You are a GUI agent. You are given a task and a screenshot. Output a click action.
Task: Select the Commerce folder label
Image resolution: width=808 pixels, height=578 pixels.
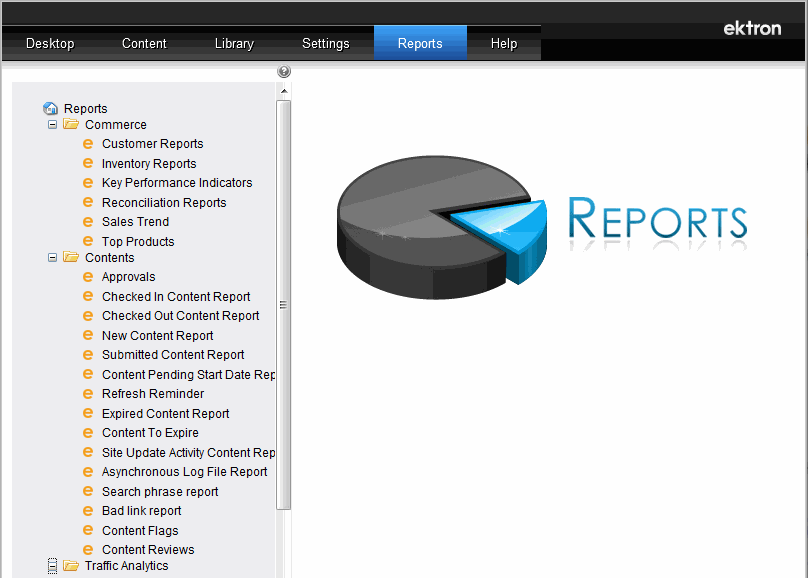(x=115, y=125)
